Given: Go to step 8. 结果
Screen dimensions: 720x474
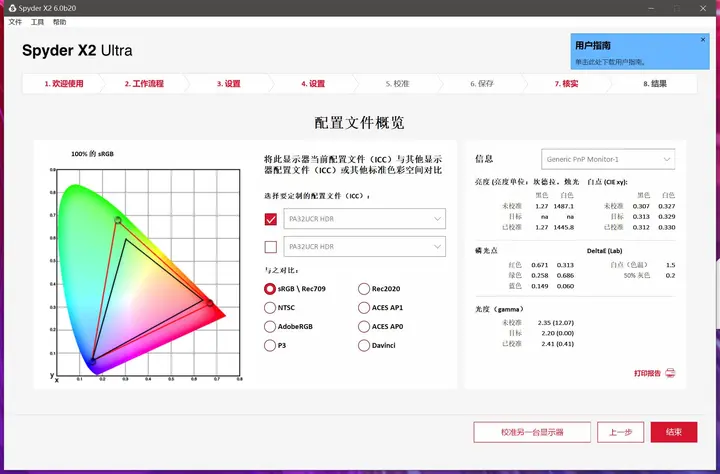Looking at the screenshot, I should 655,84.
